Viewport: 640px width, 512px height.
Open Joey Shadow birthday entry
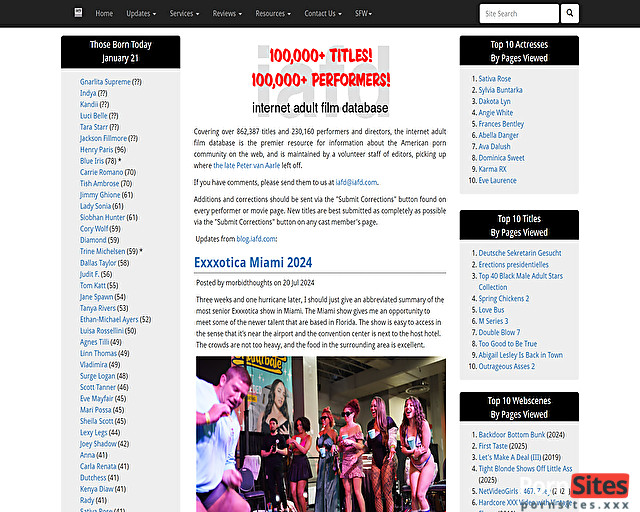pos(98,443)
